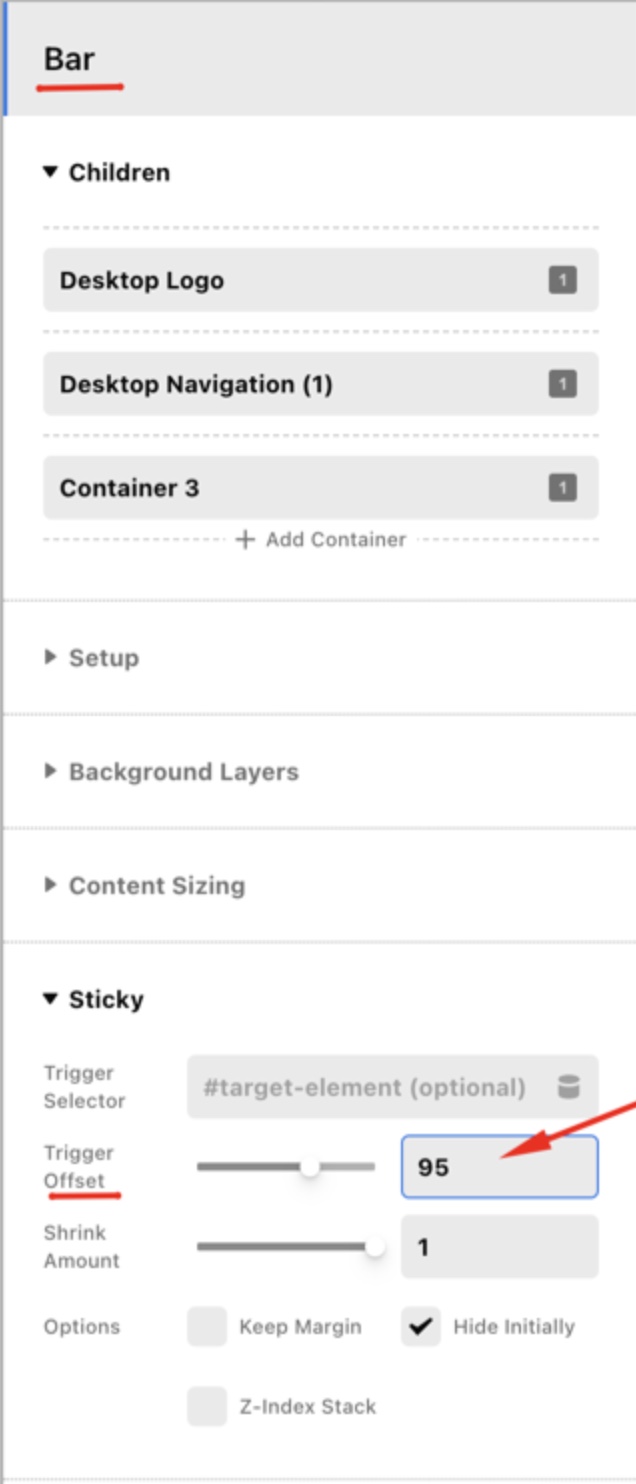
Task: Click the count badge on Desktop Navigation (1)
Action: click(562, 384)
